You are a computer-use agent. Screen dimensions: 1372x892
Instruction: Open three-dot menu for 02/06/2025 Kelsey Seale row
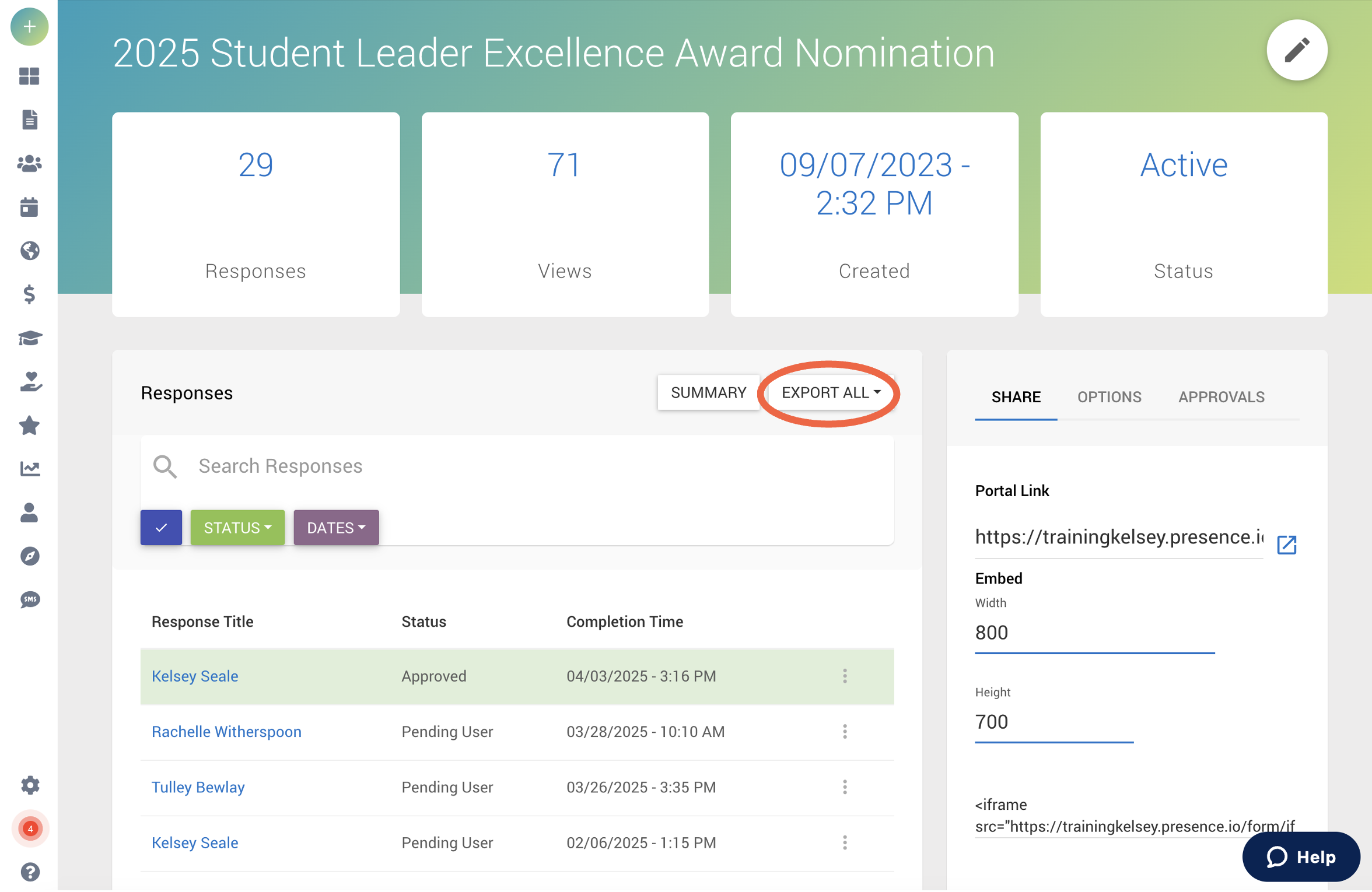(845, 844)
